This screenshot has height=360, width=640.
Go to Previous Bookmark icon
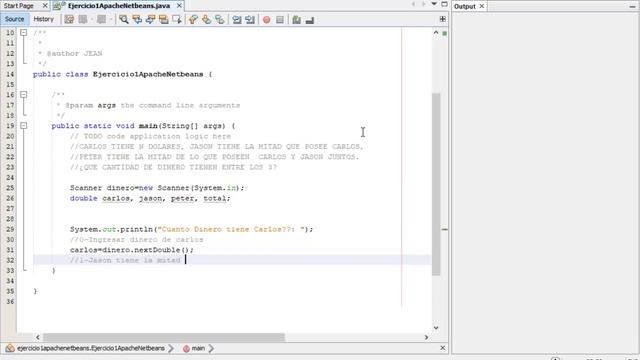(193, 19)
